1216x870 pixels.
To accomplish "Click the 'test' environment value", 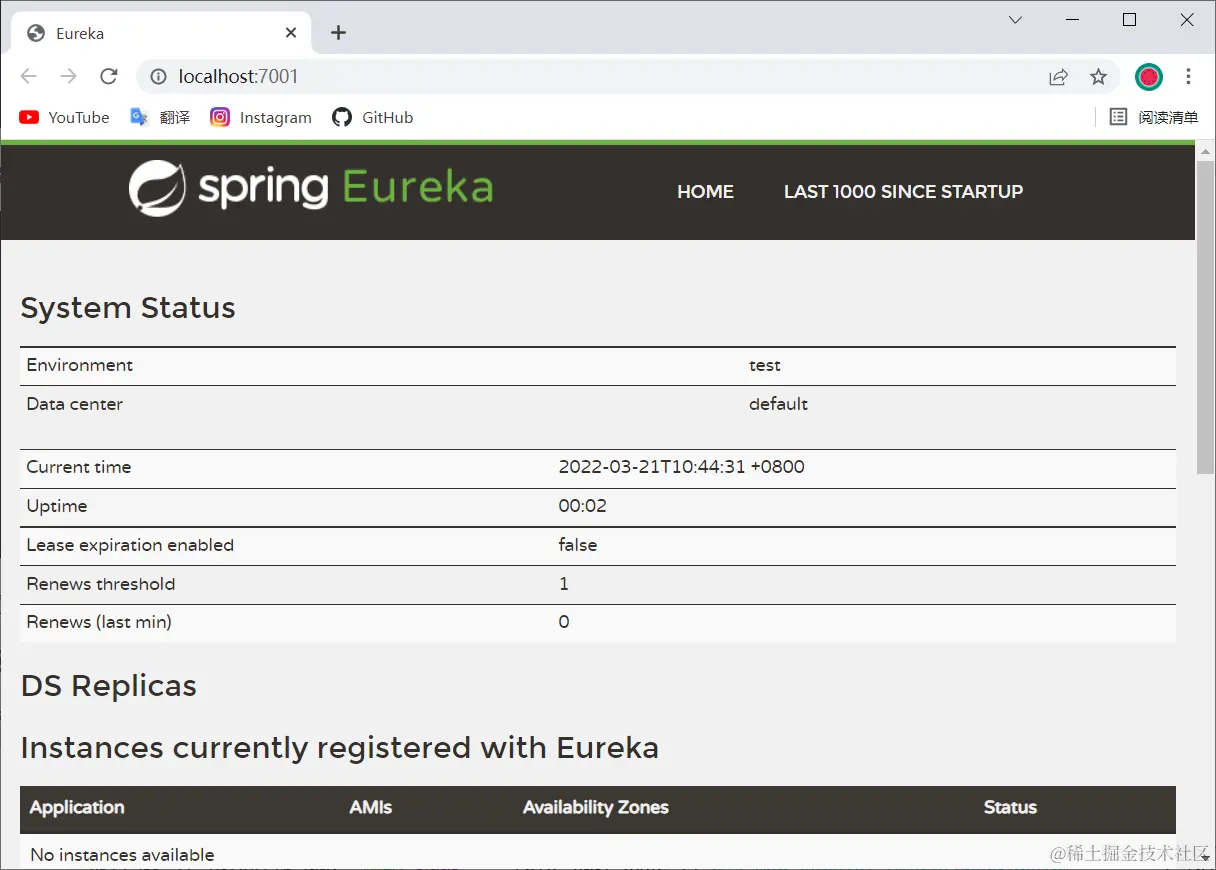I will coord(765,365).
